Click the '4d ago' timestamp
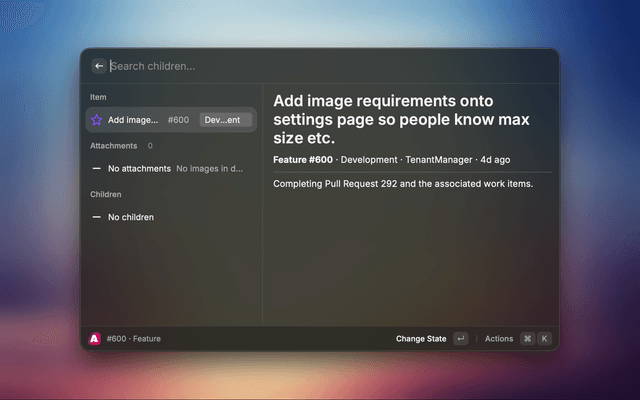 495,160
